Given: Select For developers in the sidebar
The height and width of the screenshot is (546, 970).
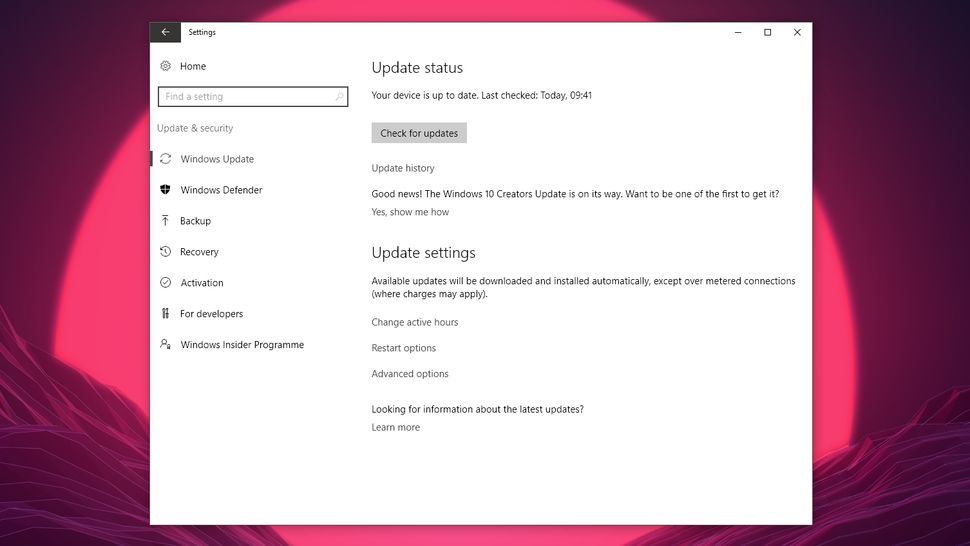Looking at the screenshot, I should pyautogui.click(x=212, y=314).
